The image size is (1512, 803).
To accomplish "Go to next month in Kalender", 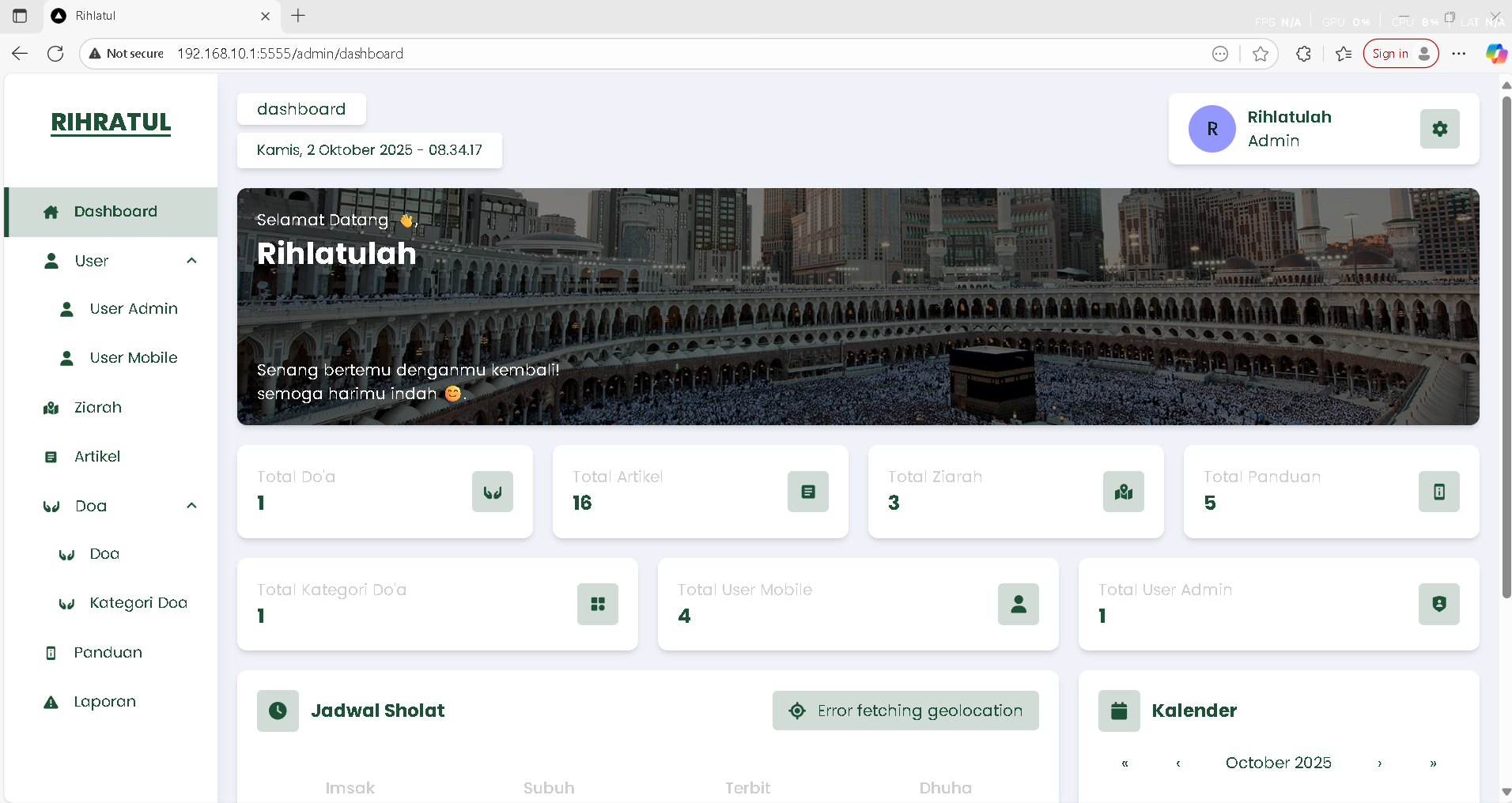I will 1379,763.
